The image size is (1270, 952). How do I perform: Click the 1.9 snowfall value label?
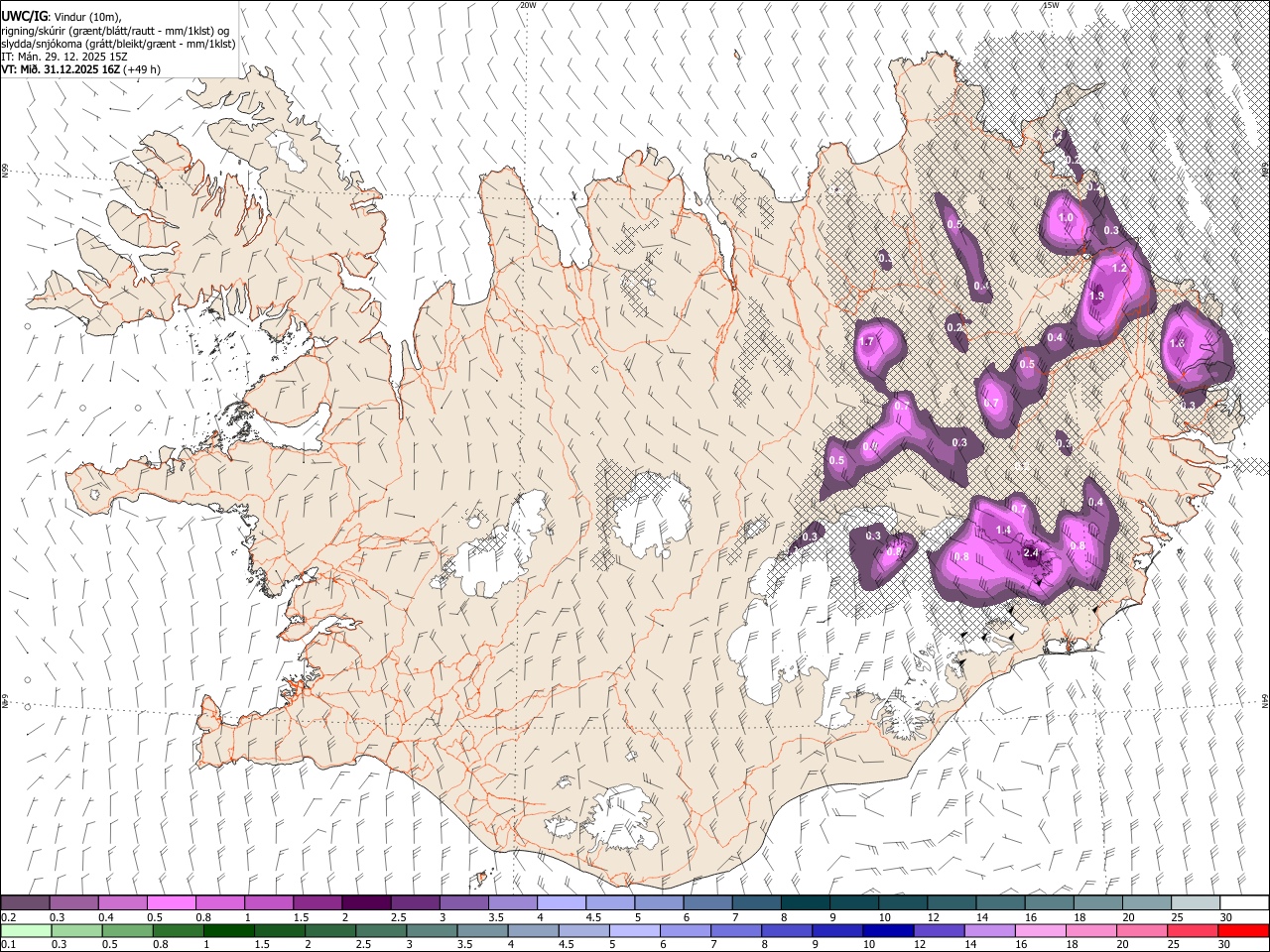[x=1096, y=296]
